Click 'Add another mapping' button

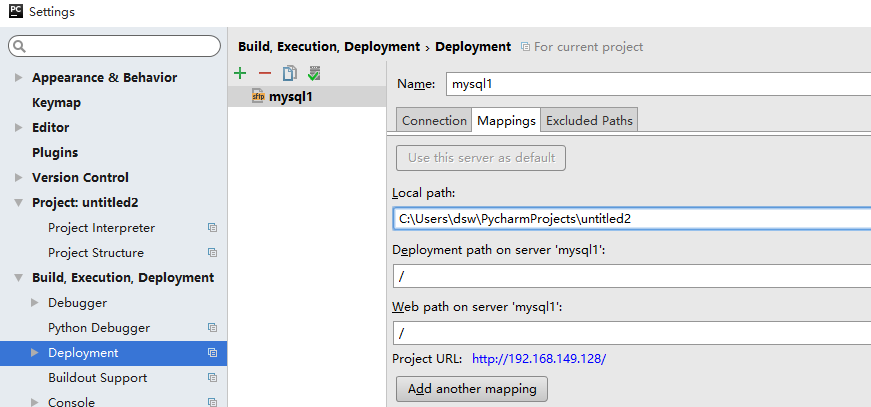point(472,389)
